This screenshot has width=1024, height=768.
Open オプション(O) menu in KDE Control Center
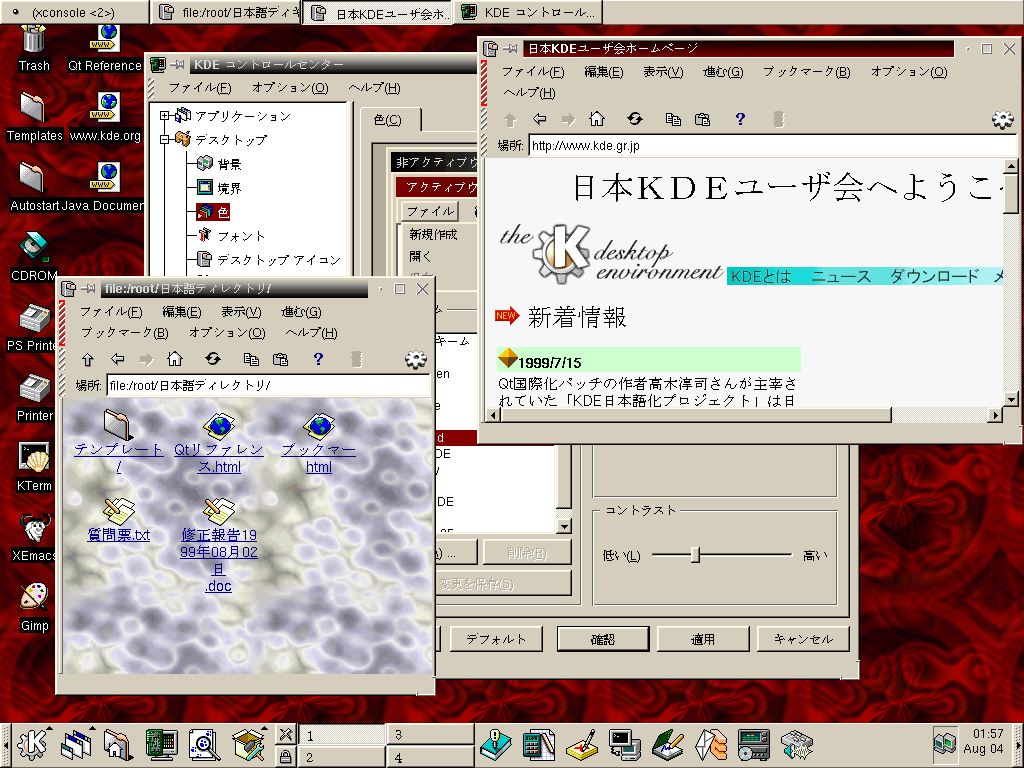tap(289, 88)
